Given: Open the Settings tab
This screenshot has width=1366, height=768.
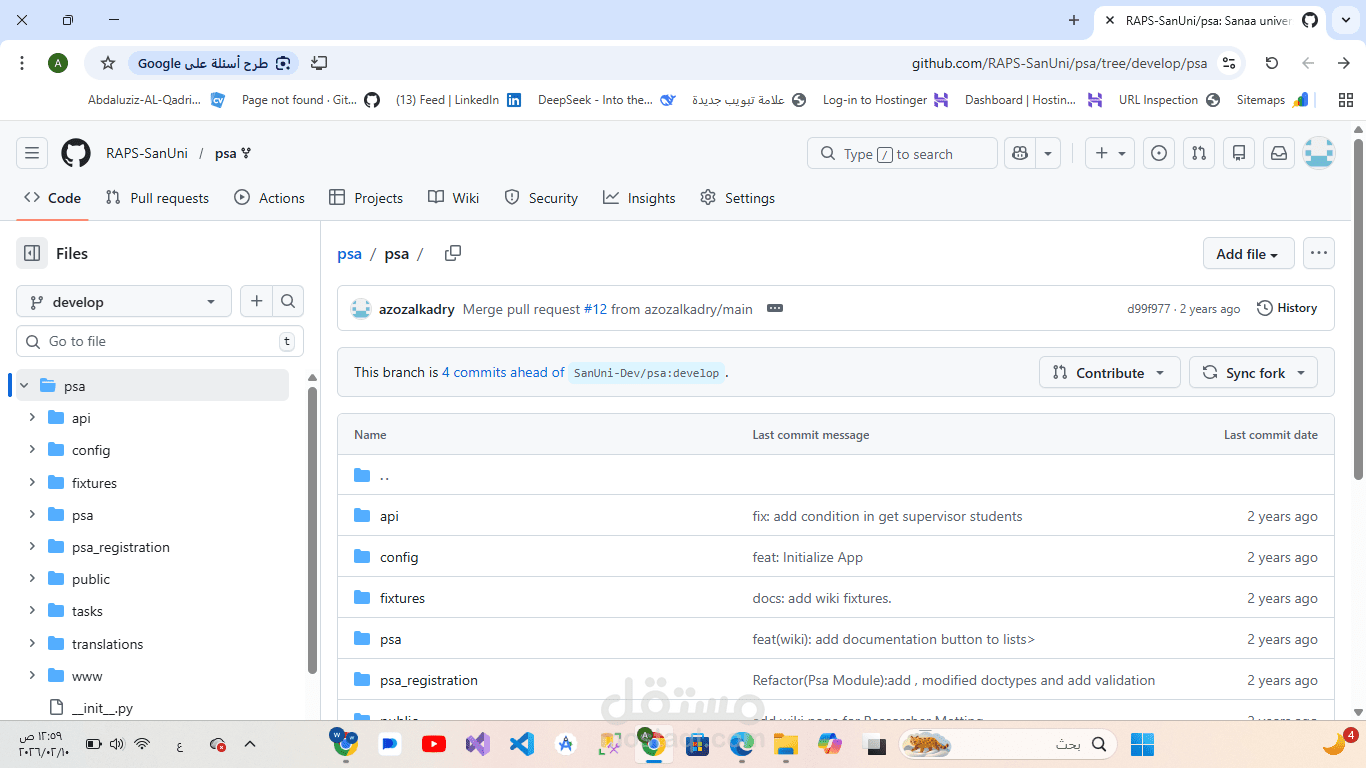Looking at the screenshot, I should click(737, 198).
